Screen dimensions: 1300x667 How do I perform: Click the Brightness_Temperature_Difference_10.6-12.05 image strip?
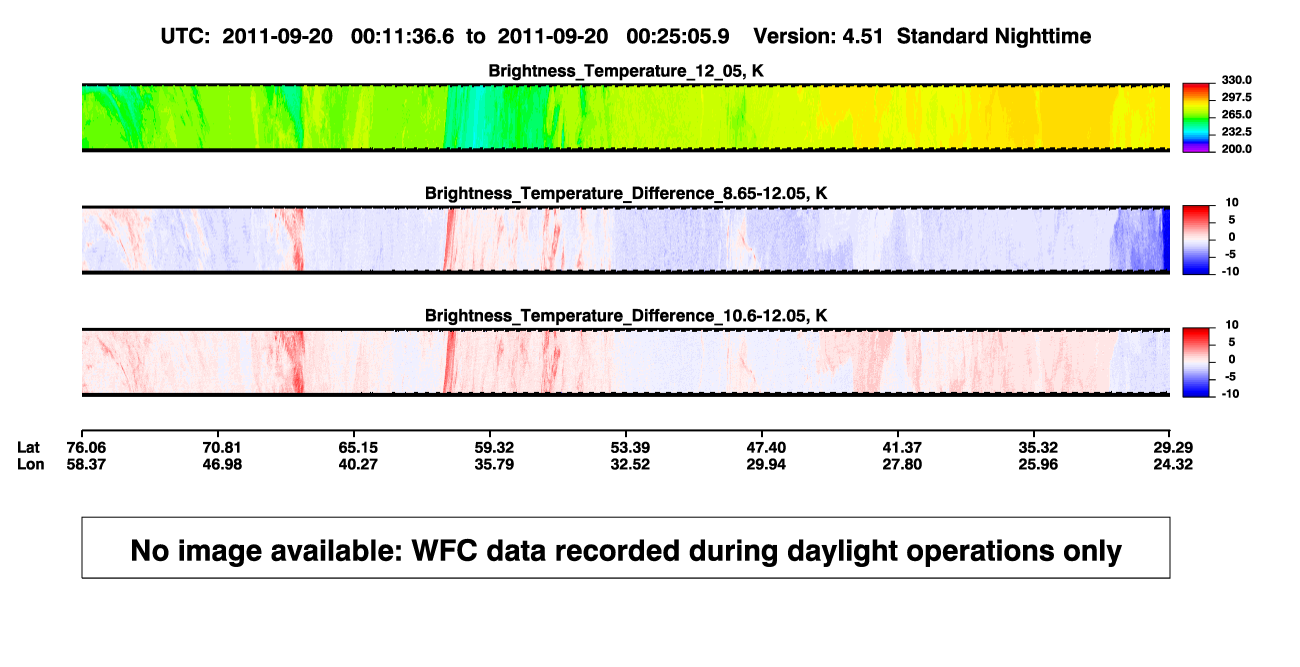tap(625, 361)
